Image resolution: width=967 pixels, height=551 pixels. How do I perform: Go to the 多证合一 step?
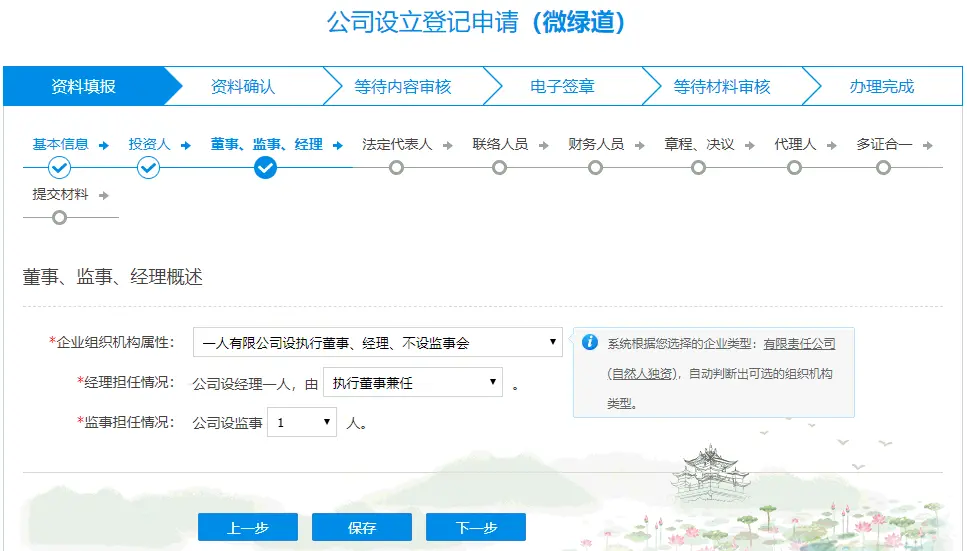[x=884, y=144]
